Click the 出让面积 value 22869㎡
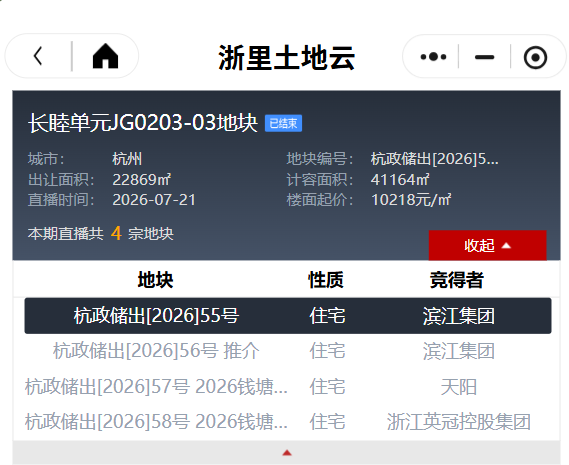 click(142, 179)
